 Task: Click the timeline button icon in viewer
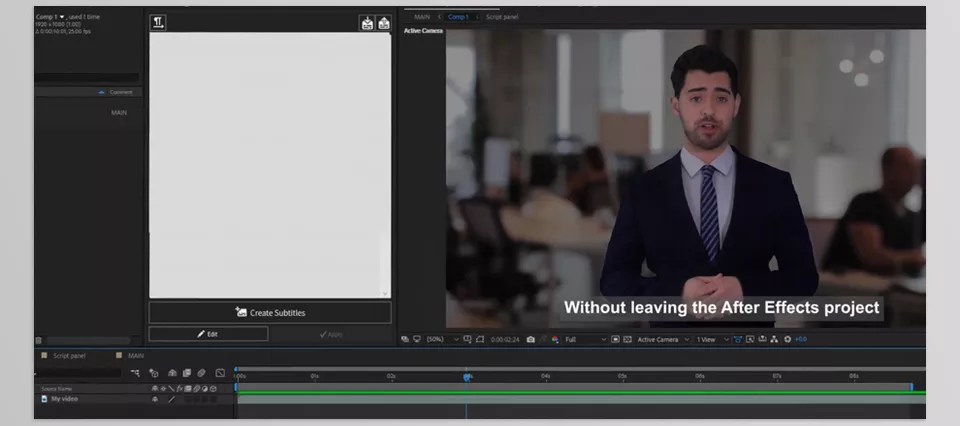[x=762, y=339]
